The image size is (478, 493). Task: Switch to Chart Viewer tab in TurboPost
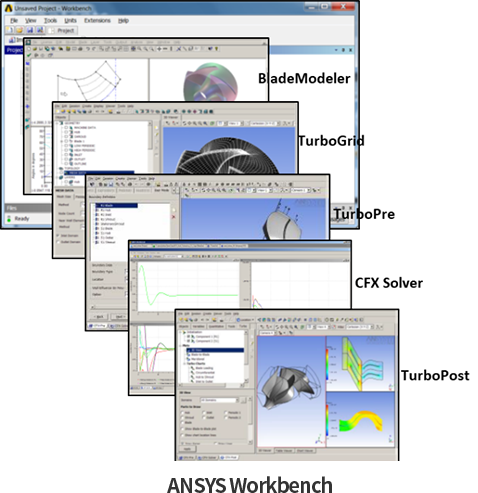[x=305, y=451]
